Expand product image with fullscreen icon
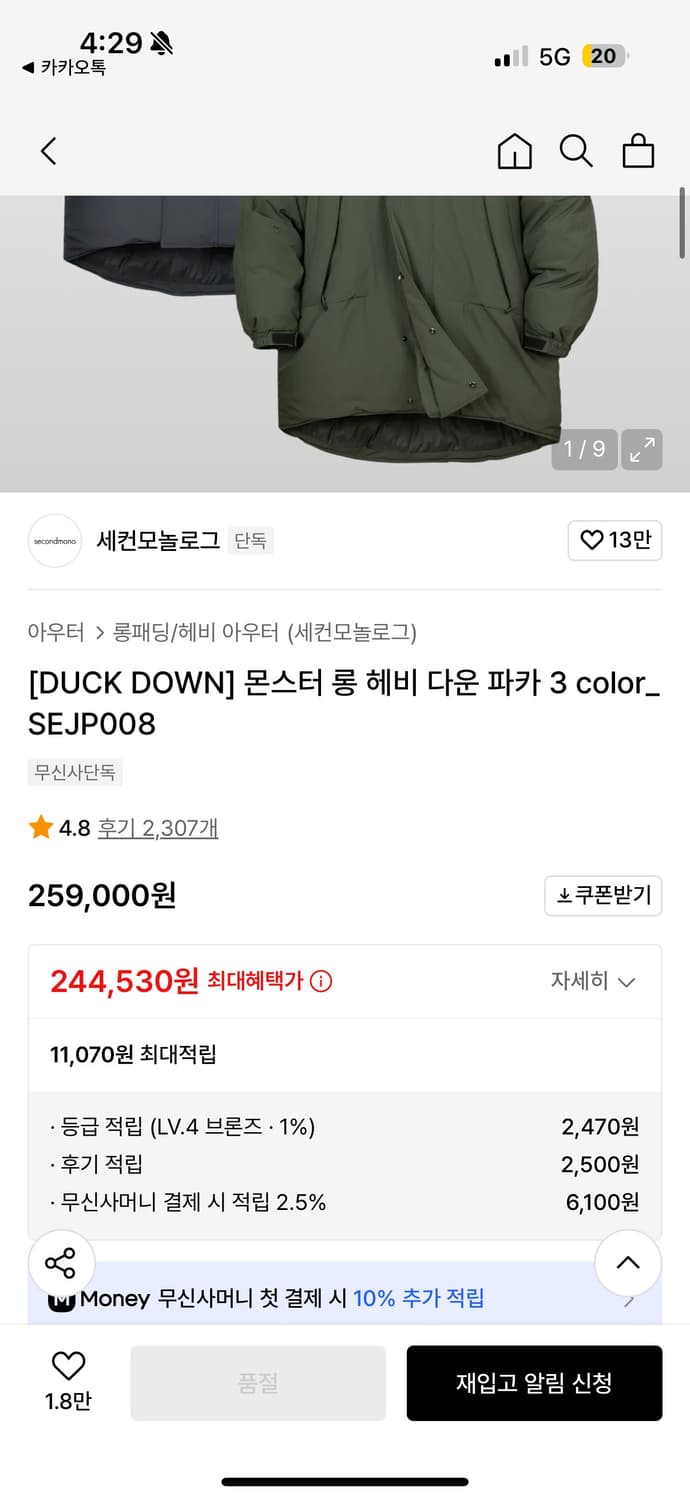 (641, 449)
